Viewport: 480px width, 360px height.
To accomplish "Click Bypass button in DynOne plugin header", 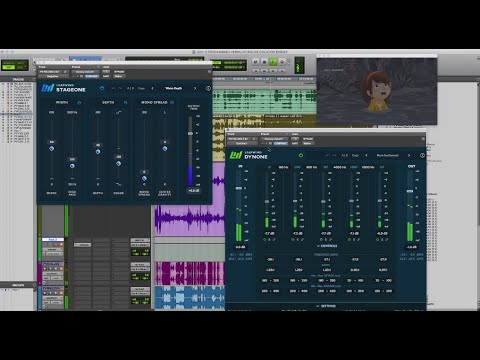I will (x=308, y=139).
